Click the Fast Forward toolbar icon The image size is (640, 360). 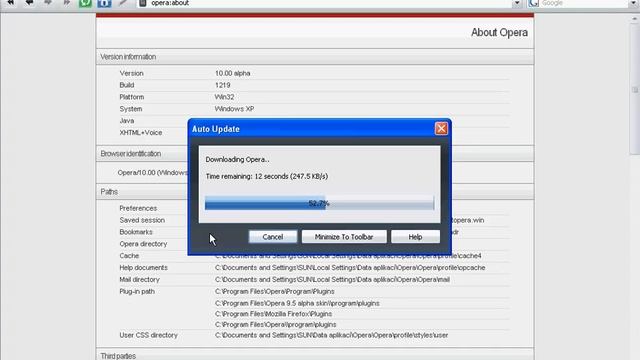[x=66, y=2]
